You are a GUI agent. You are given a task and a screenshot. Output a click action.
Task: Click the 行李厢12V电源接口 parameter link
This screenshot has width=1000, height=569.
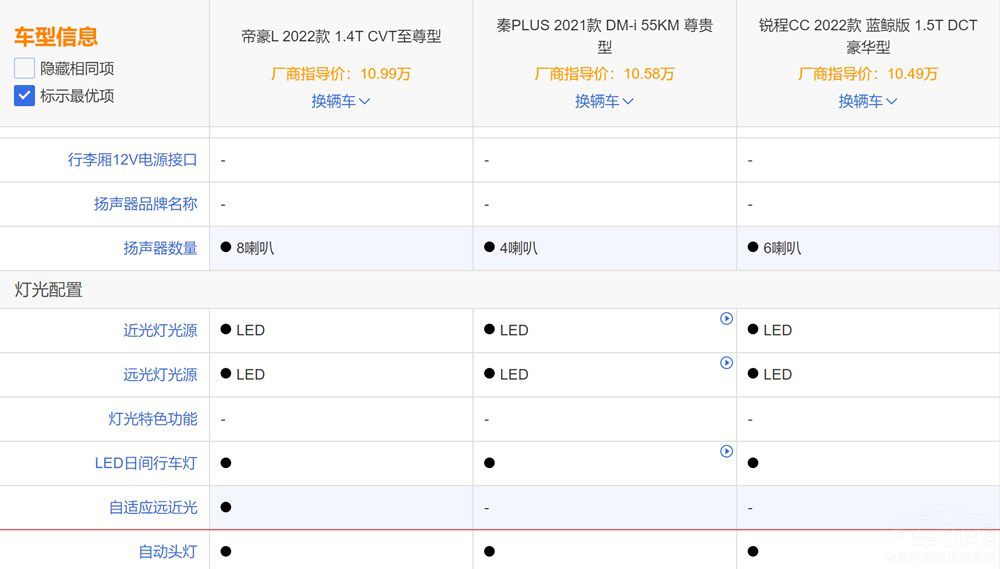[x=132, y=160]
